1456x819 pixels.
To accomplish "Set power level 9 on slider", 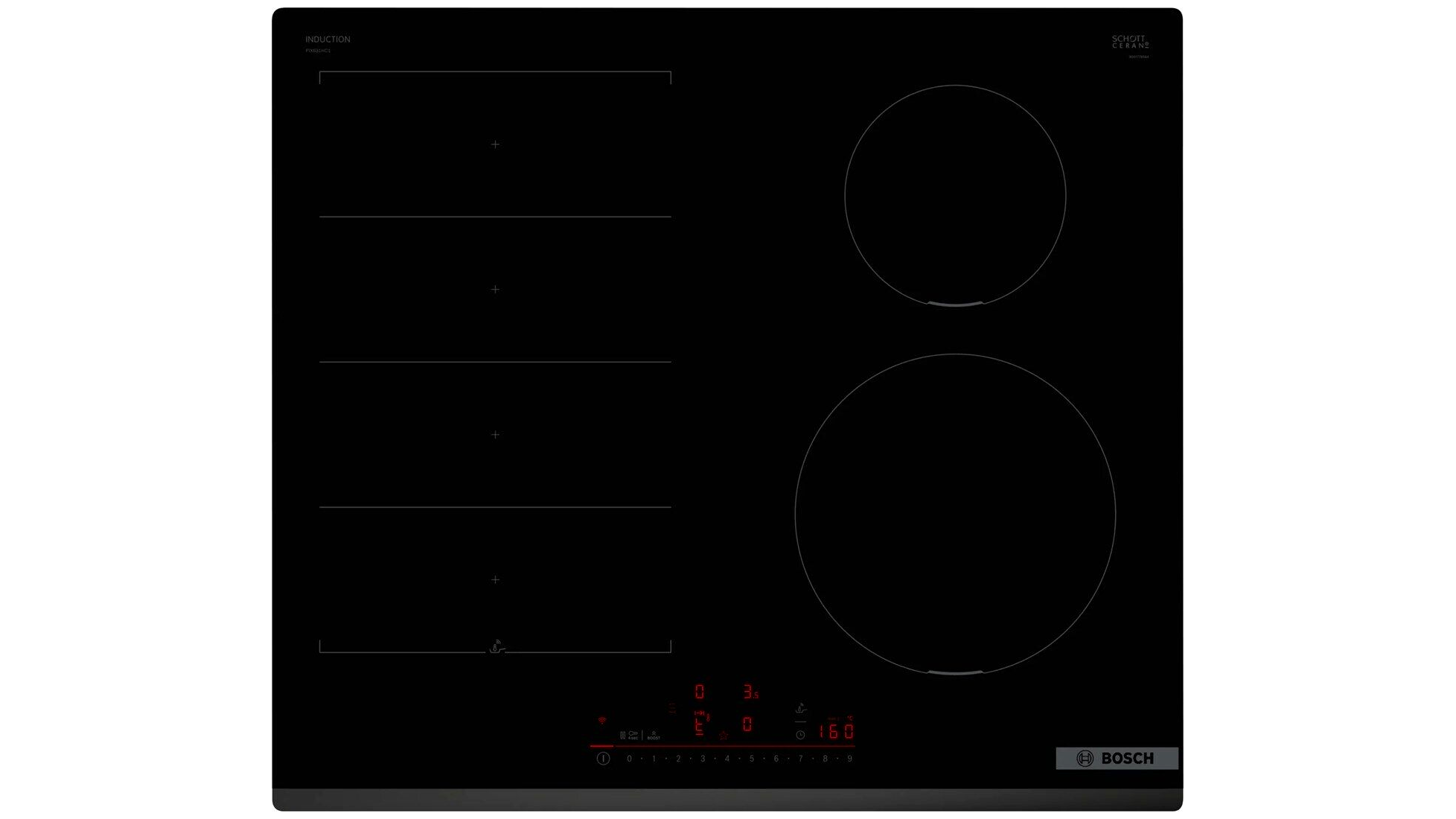I will (849, 759).
